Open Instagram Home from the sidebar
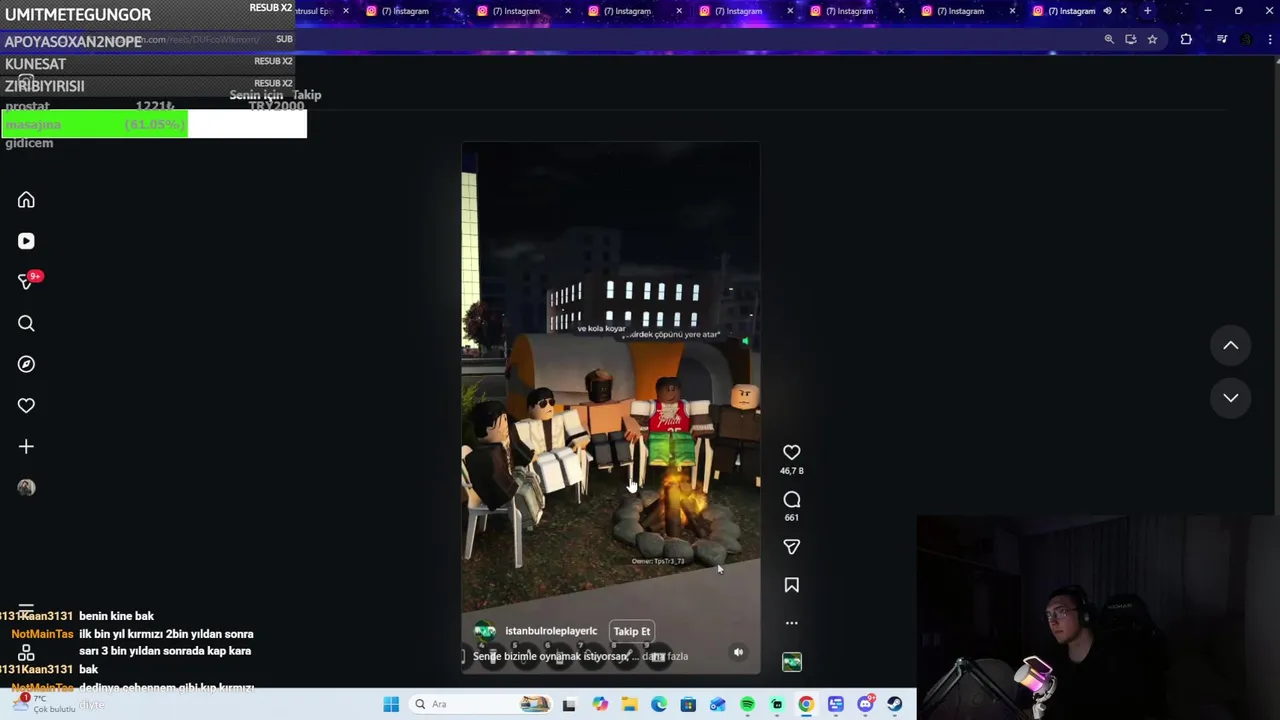This screenshot has width=1280, height=720. [x=26, y=200]
